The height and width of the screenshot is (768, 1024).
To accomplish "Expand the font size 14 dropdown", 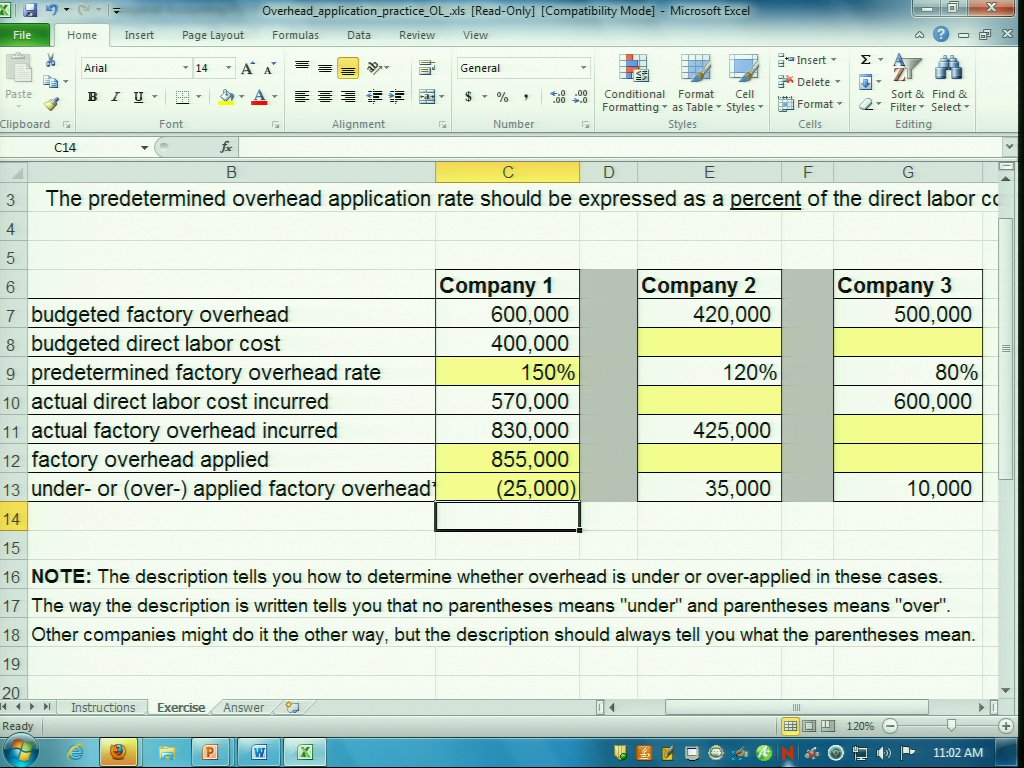I will click(x=229, y=68).
